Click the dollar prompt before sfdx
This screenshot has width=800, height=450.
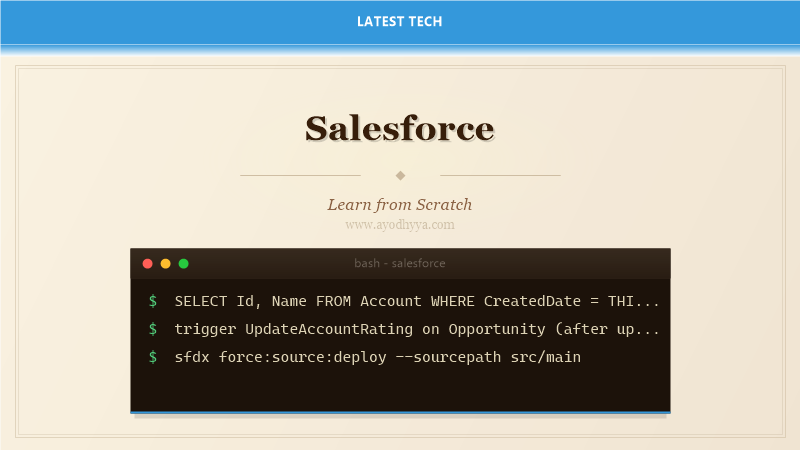(x=153, y=357)
